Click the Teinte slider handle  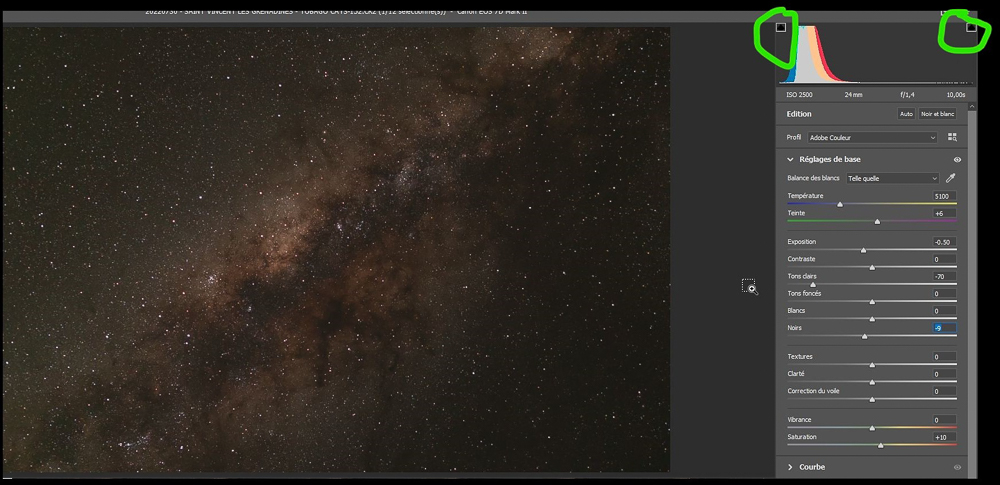(x=877, y=221)
